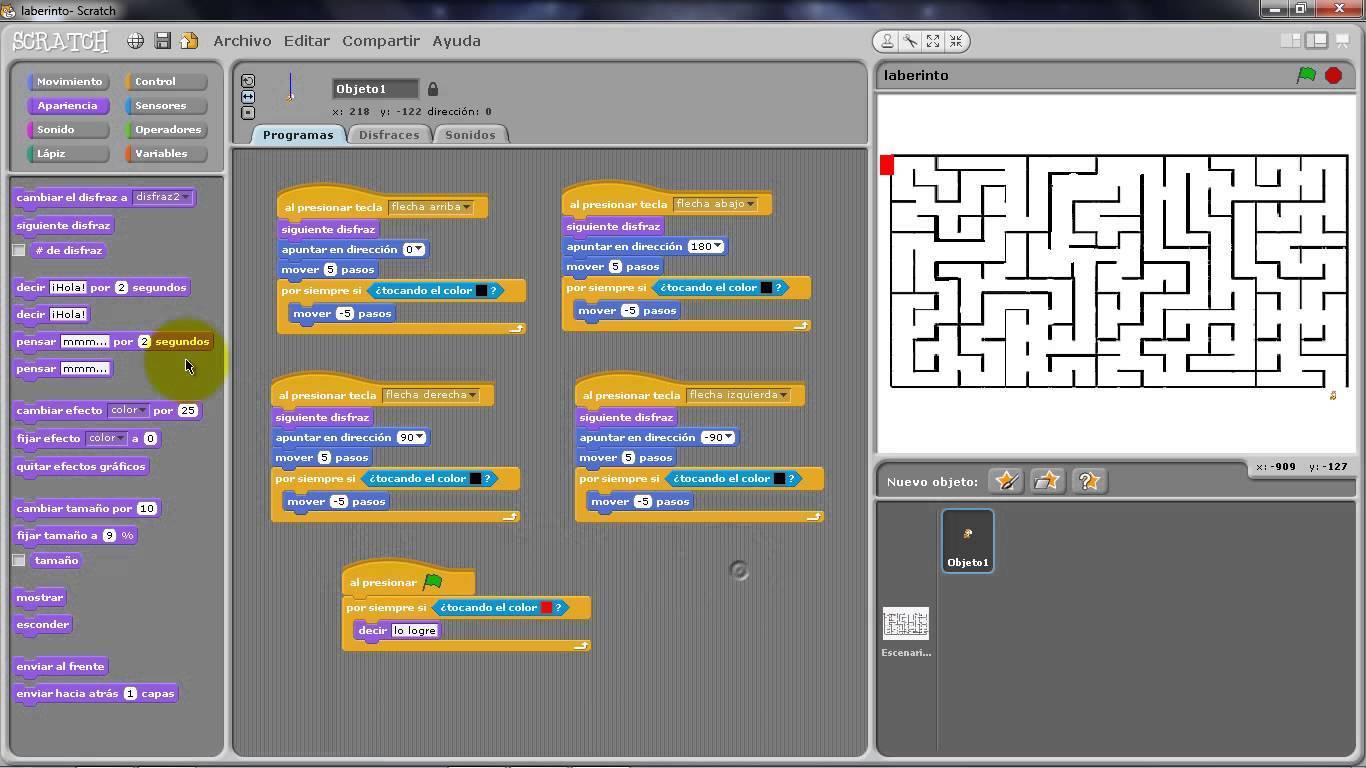Click the save project floppy icon
Image resolution: width=1366 pixels, height=768 pixels.
coord(162,41)
